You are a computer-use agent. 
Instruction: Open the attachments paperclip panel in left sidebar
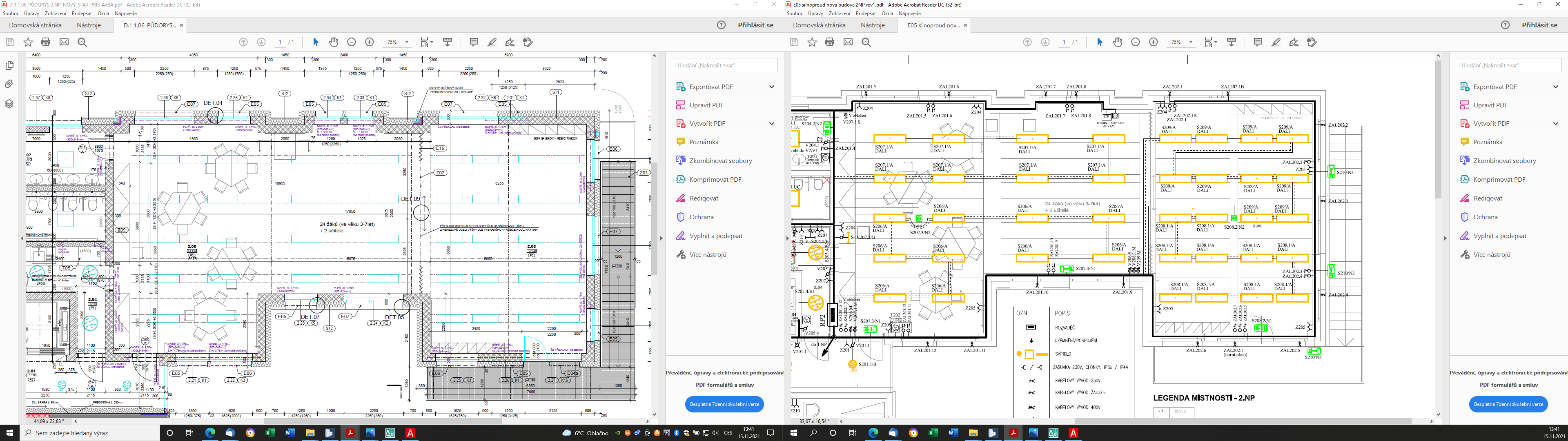[x=9, y=84]
